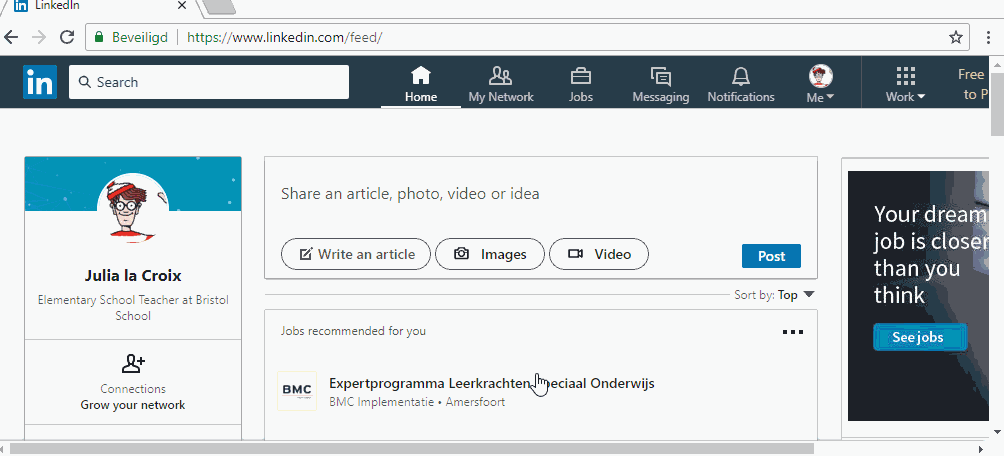Click the green secure padlock icon

[99, 37]
